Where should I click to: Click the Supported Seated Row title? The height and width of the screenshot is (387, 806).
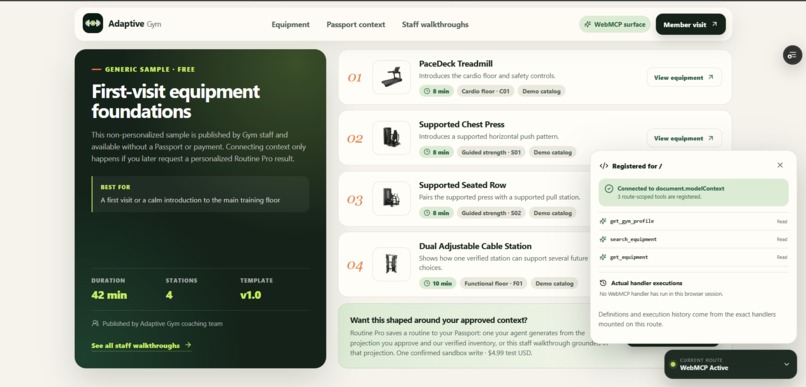pyautogui.click(x=463, y=185)
